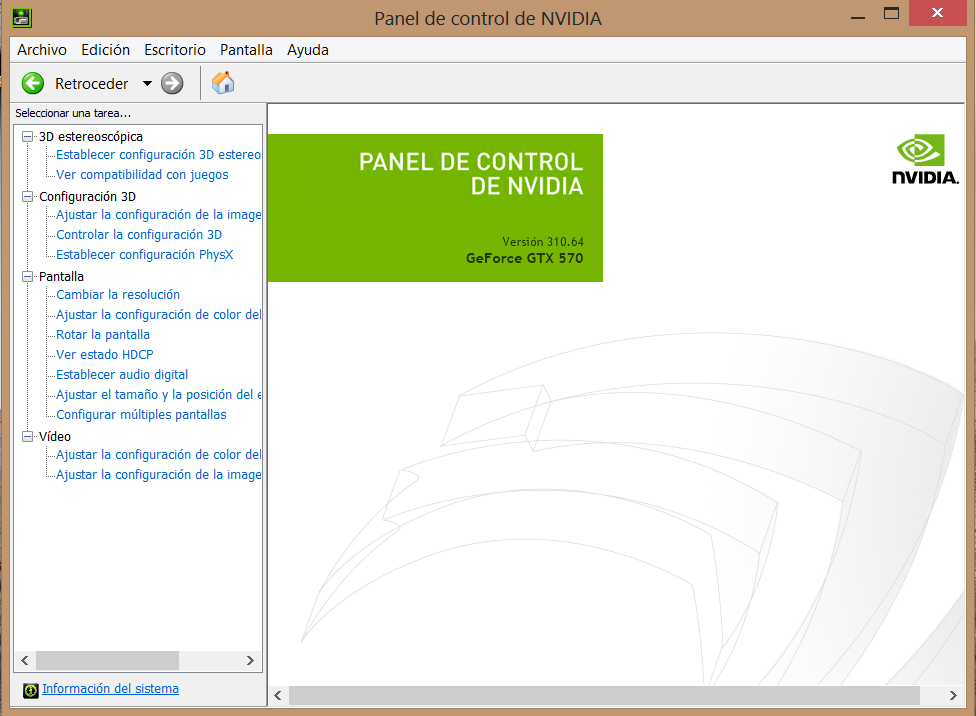Click task panel scrollbar left arrow
Image resolution: width=976 pixels, height=716 pixels.
[x=25, y=661]
